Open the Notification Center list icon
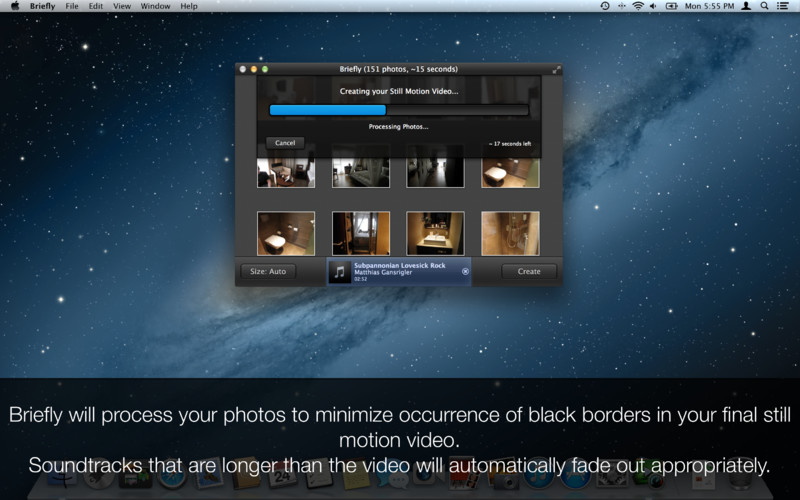 coord(783,6)
